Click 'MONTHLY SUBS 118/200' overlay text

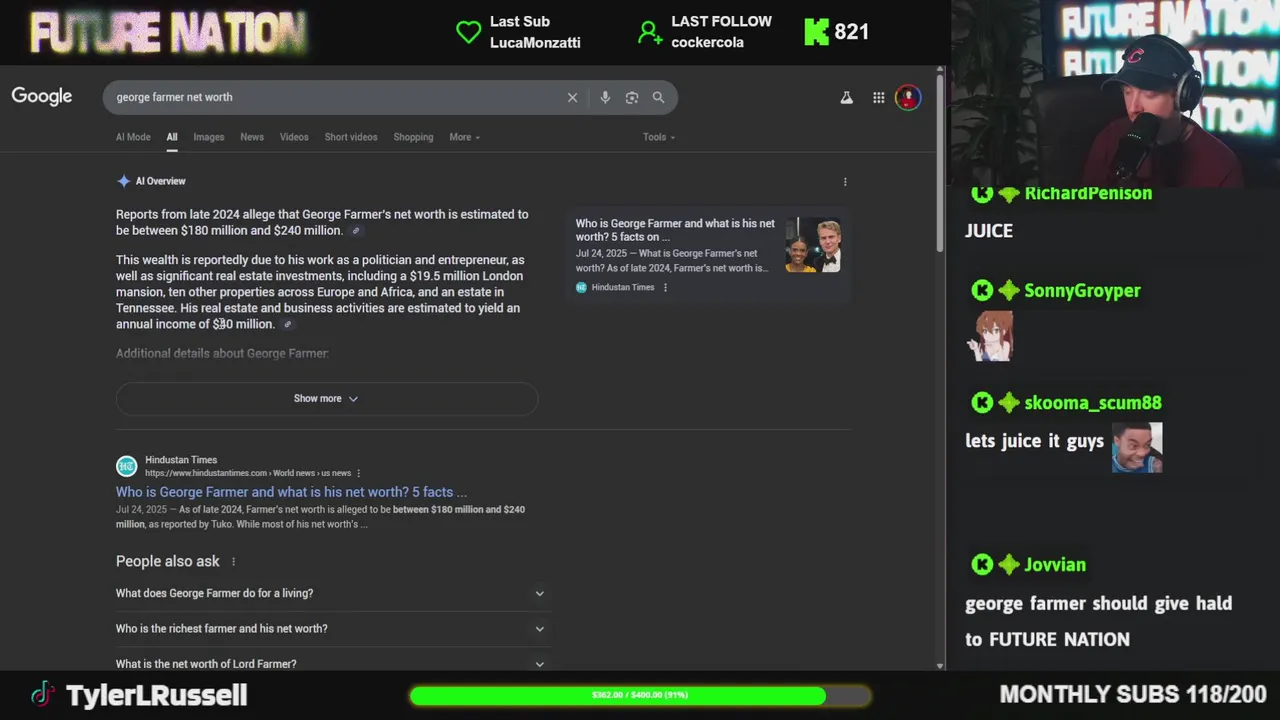click(x=1133, y=694)
